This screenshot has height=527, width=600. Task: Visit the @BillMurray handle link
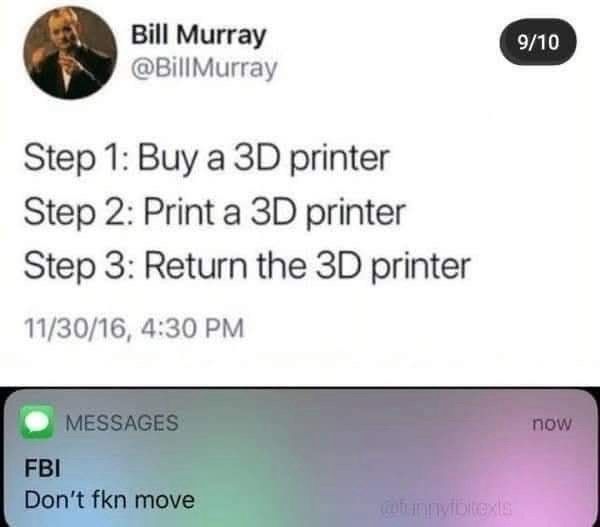point(204,69)
